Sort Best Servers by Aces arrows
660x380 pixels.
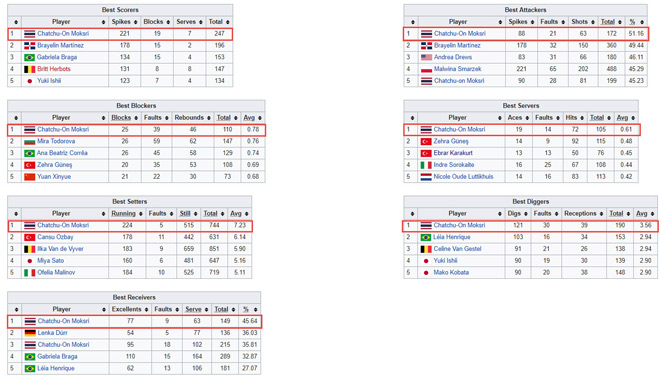point(527,118)
